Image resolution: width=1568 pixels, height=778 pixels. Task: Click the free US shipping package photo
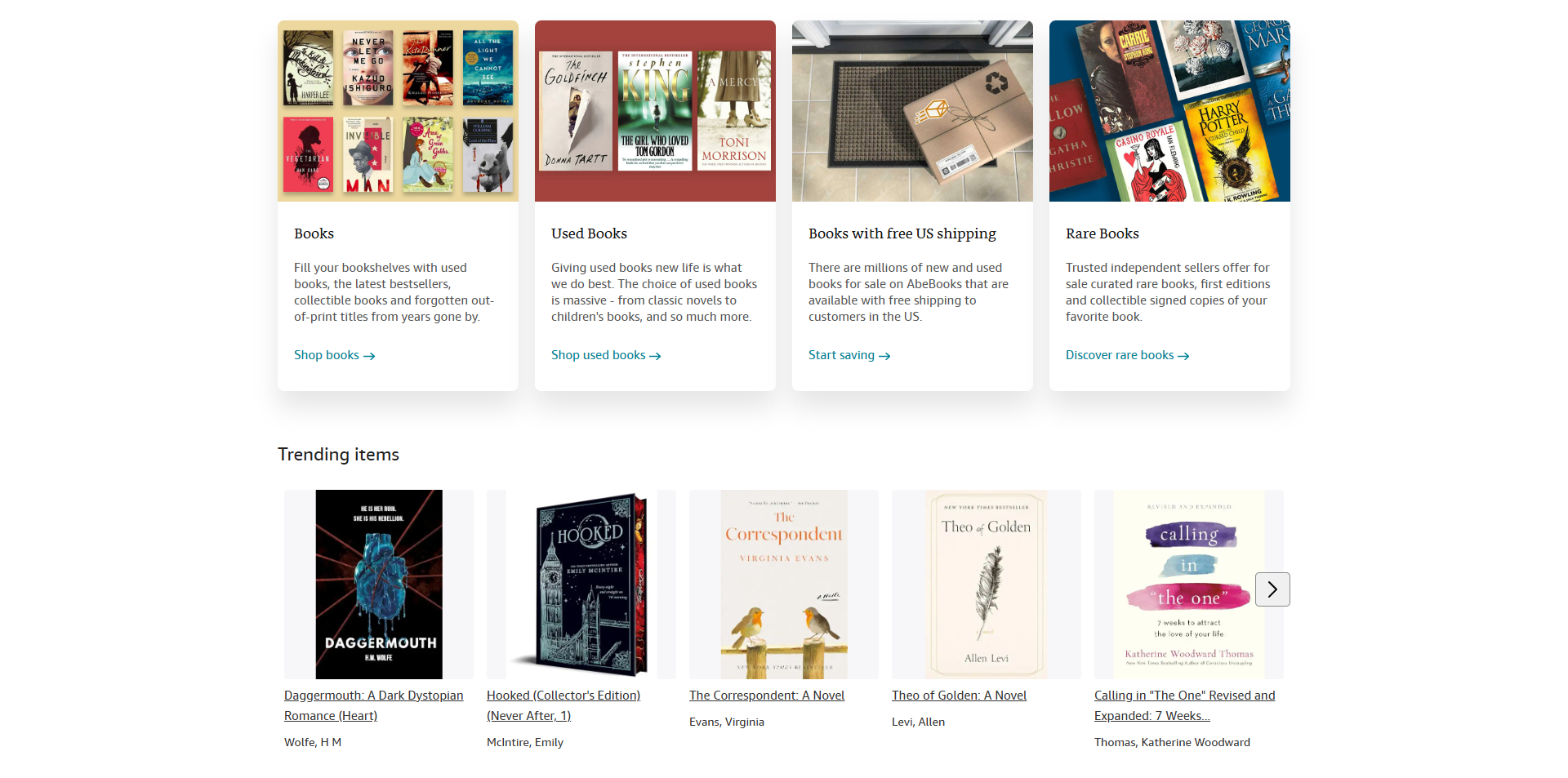tap(912, 111)
